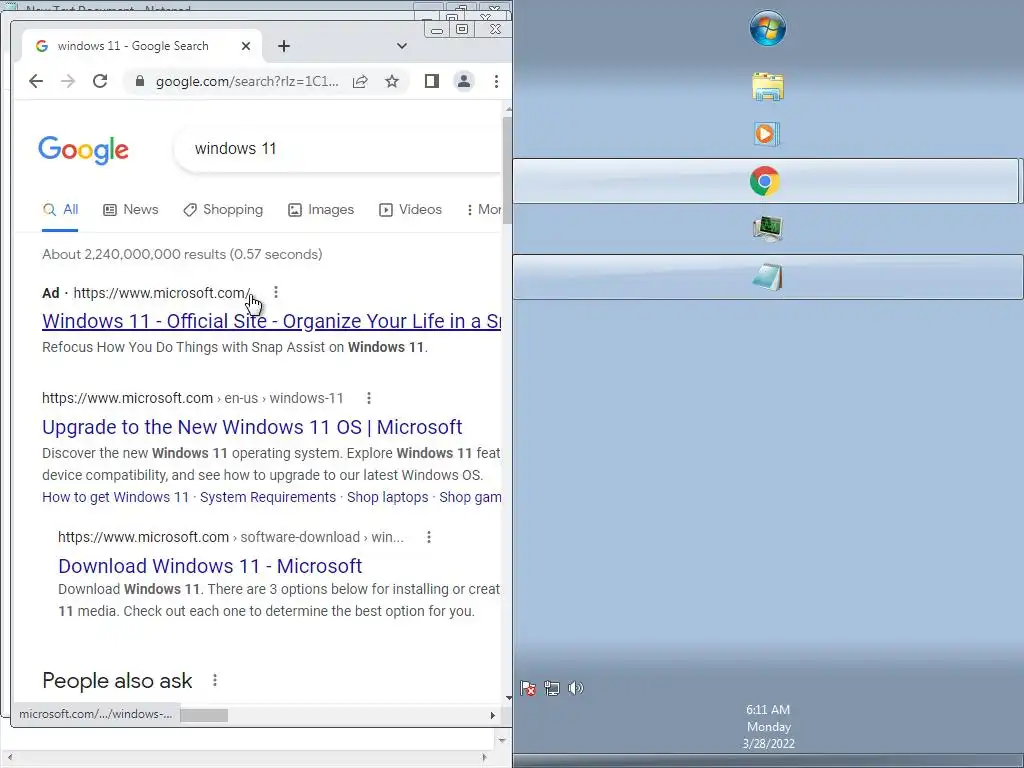Switch to News results tab

tap(131, 210)
